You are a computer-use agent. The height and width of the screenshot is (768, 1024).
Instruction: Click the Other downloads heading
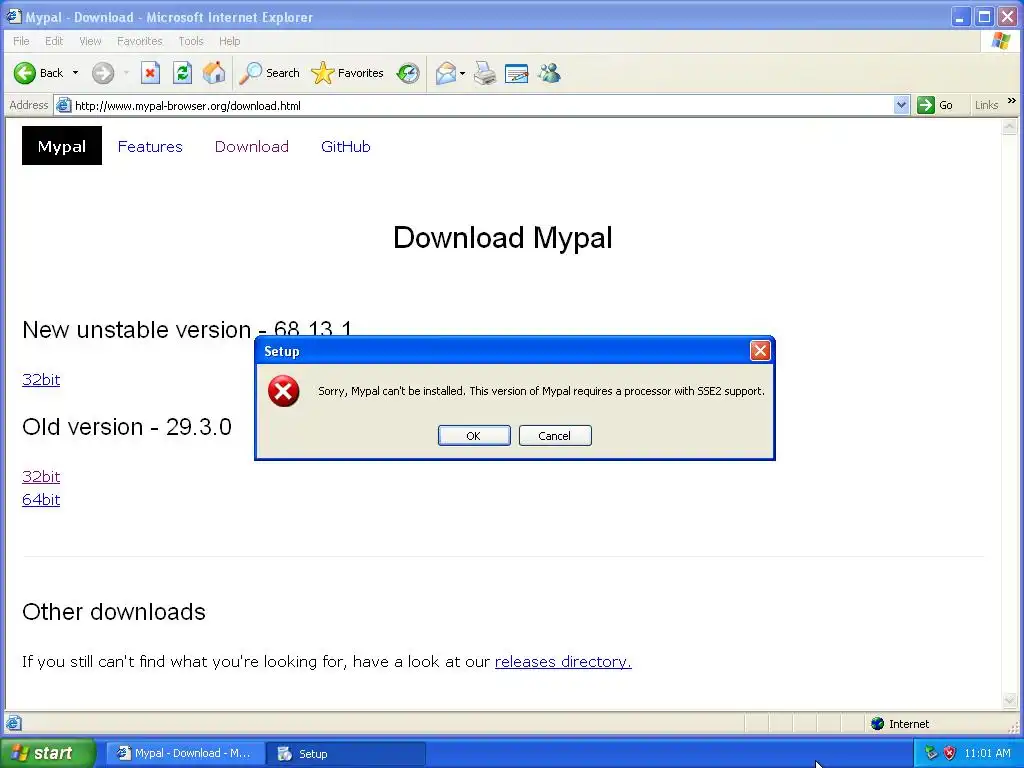click(114, 612)
